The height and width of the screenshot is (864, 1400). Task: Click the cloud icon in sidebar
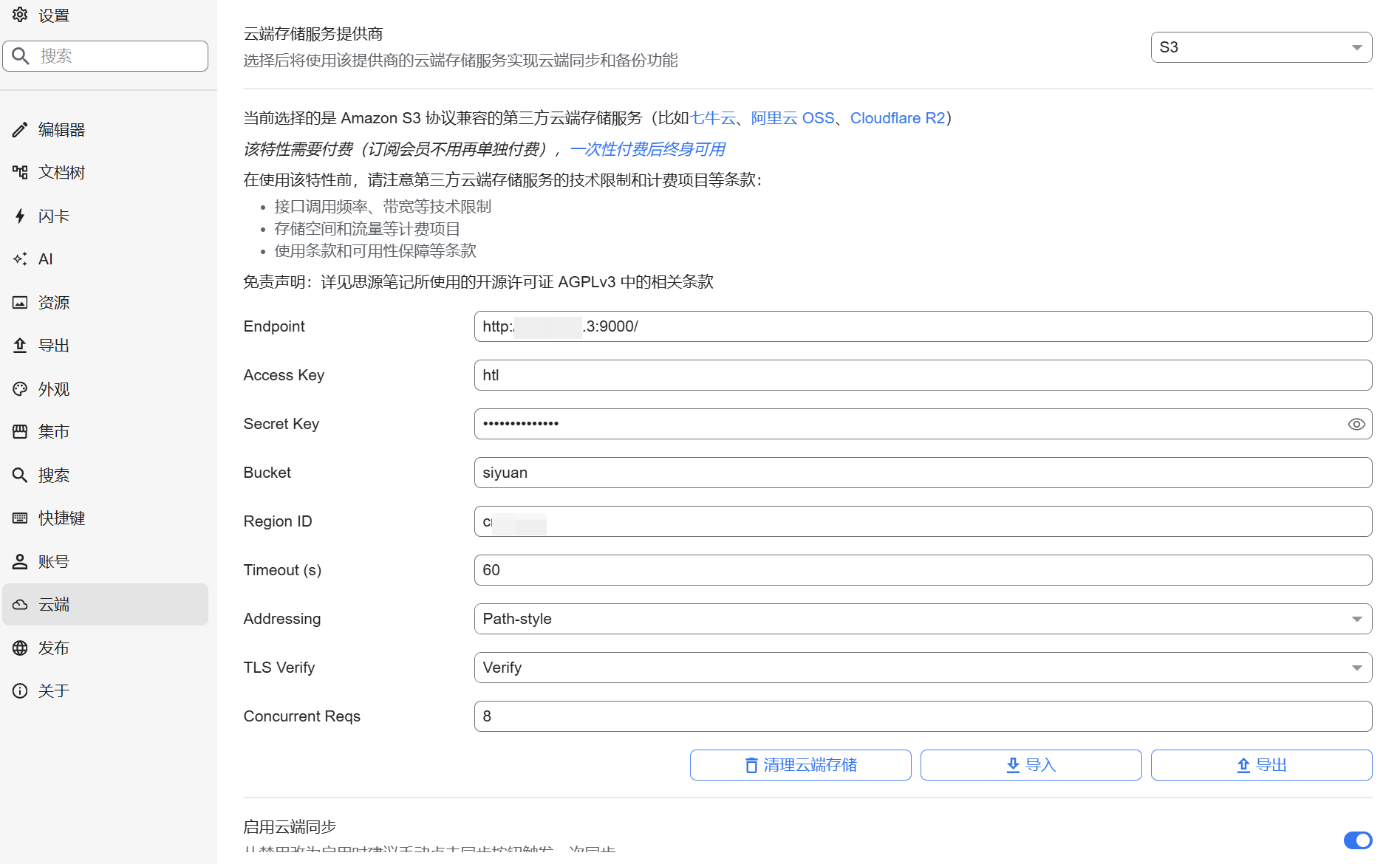(20, 604)
